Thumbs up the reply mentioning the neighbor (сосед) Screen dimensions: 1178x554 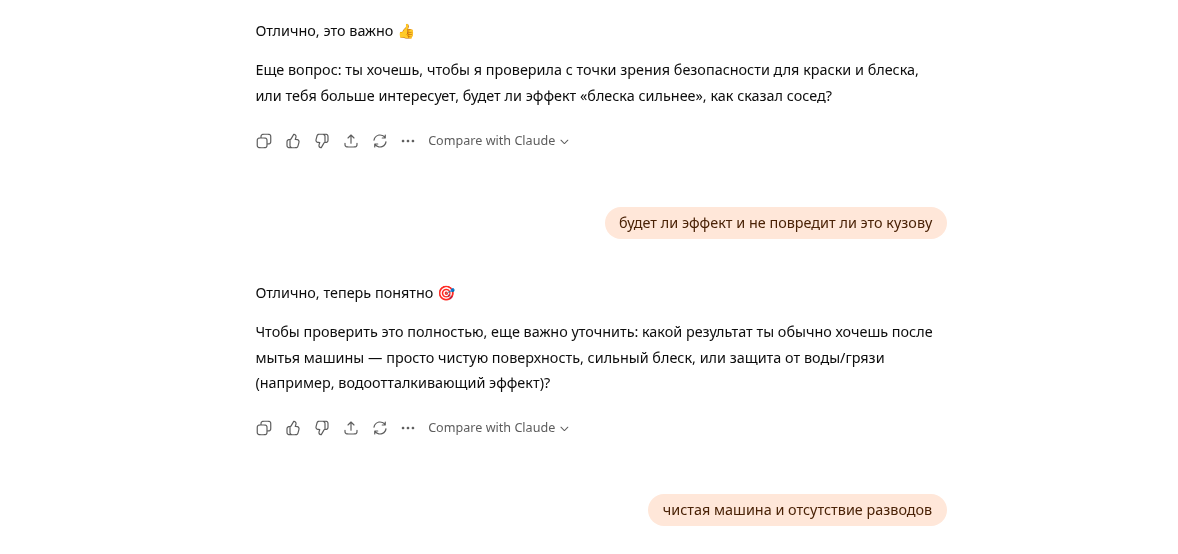point(293,141)
